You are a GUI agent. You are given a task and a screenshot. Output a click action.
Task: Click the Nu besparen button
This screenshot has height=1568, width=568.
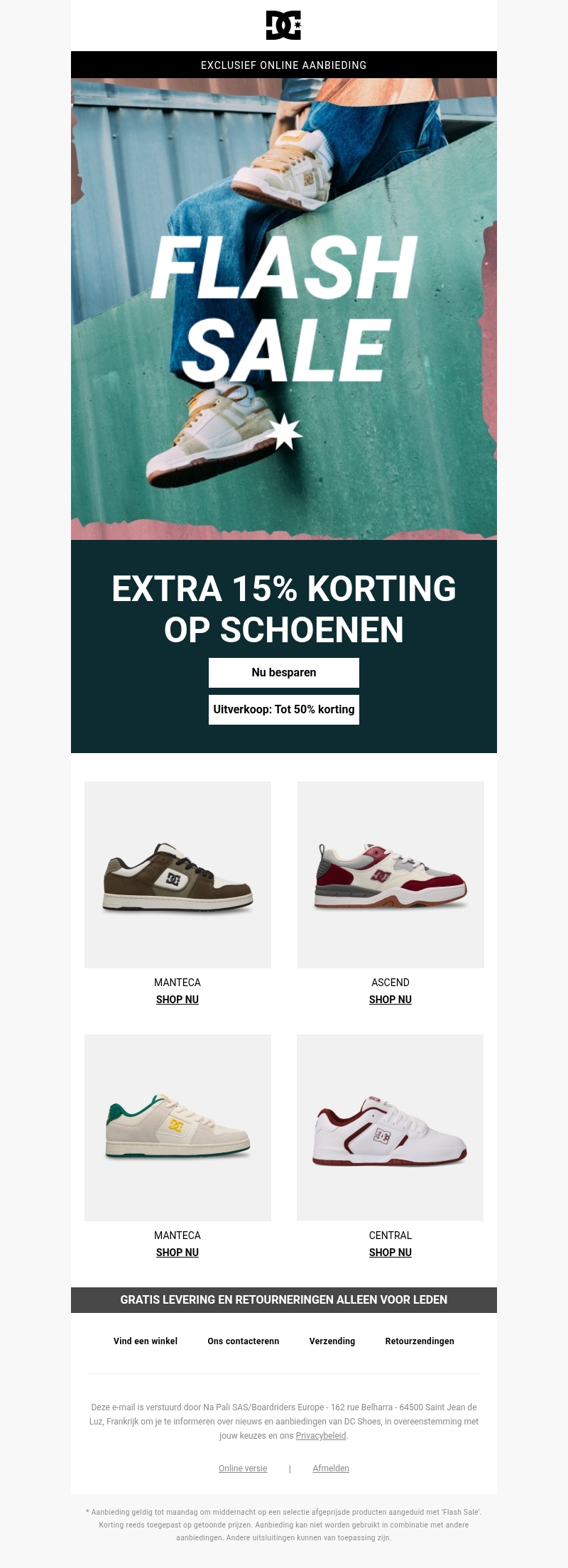284,673
